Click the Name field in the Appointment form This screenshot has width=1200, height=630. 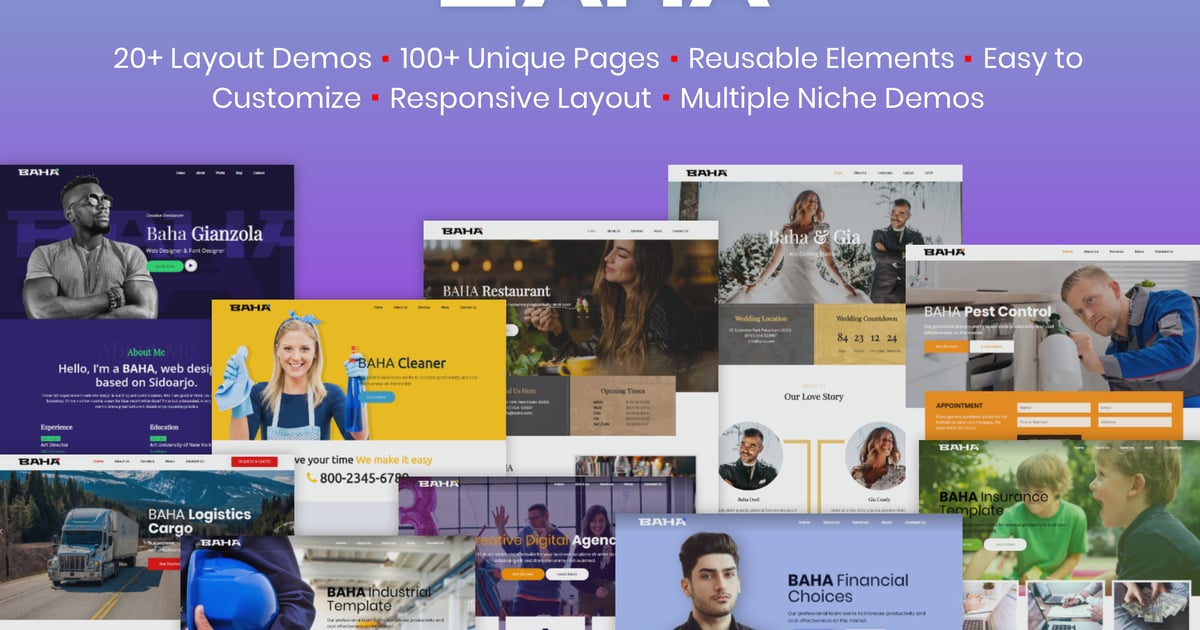1053,408
